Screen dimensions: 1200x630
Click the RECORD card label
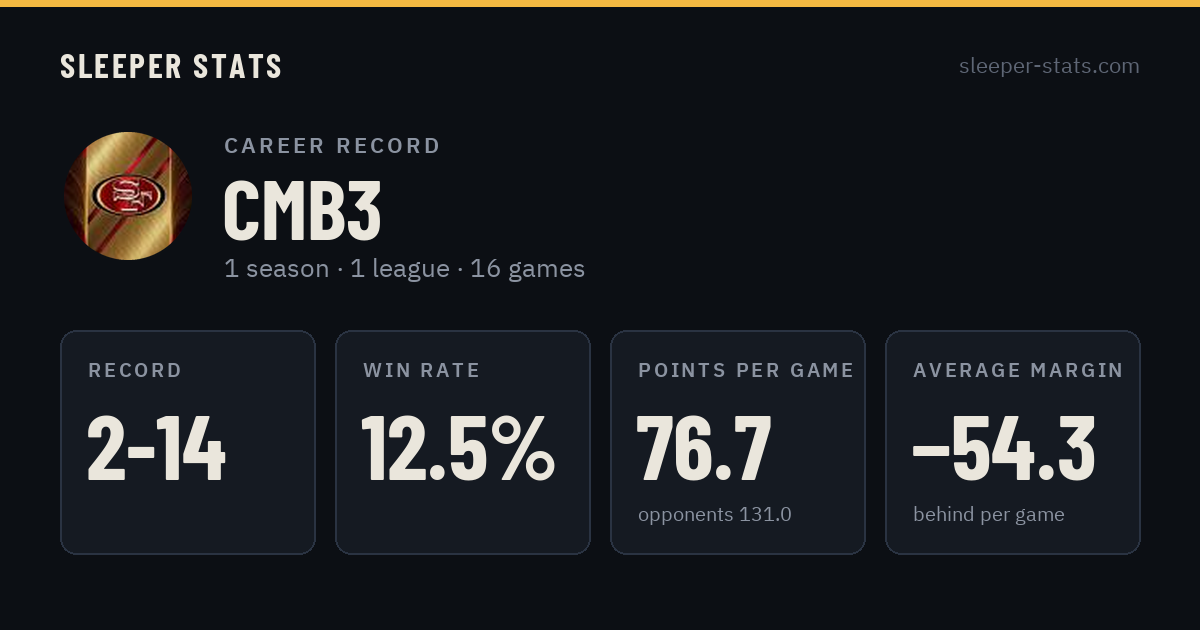click(x=135, y=371)
